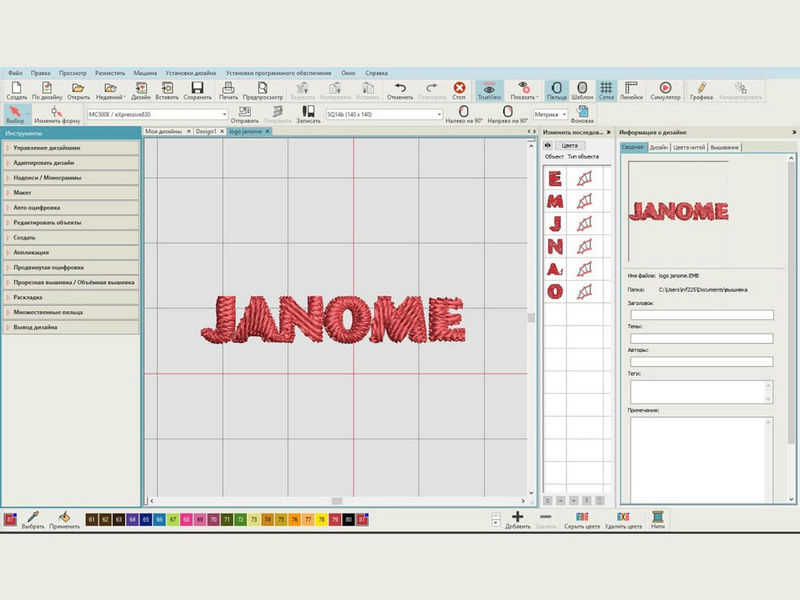Expand the Редактировать объекты section
Image resolution: width=800 pixels, height=600 pixels.
coord(71,222)
